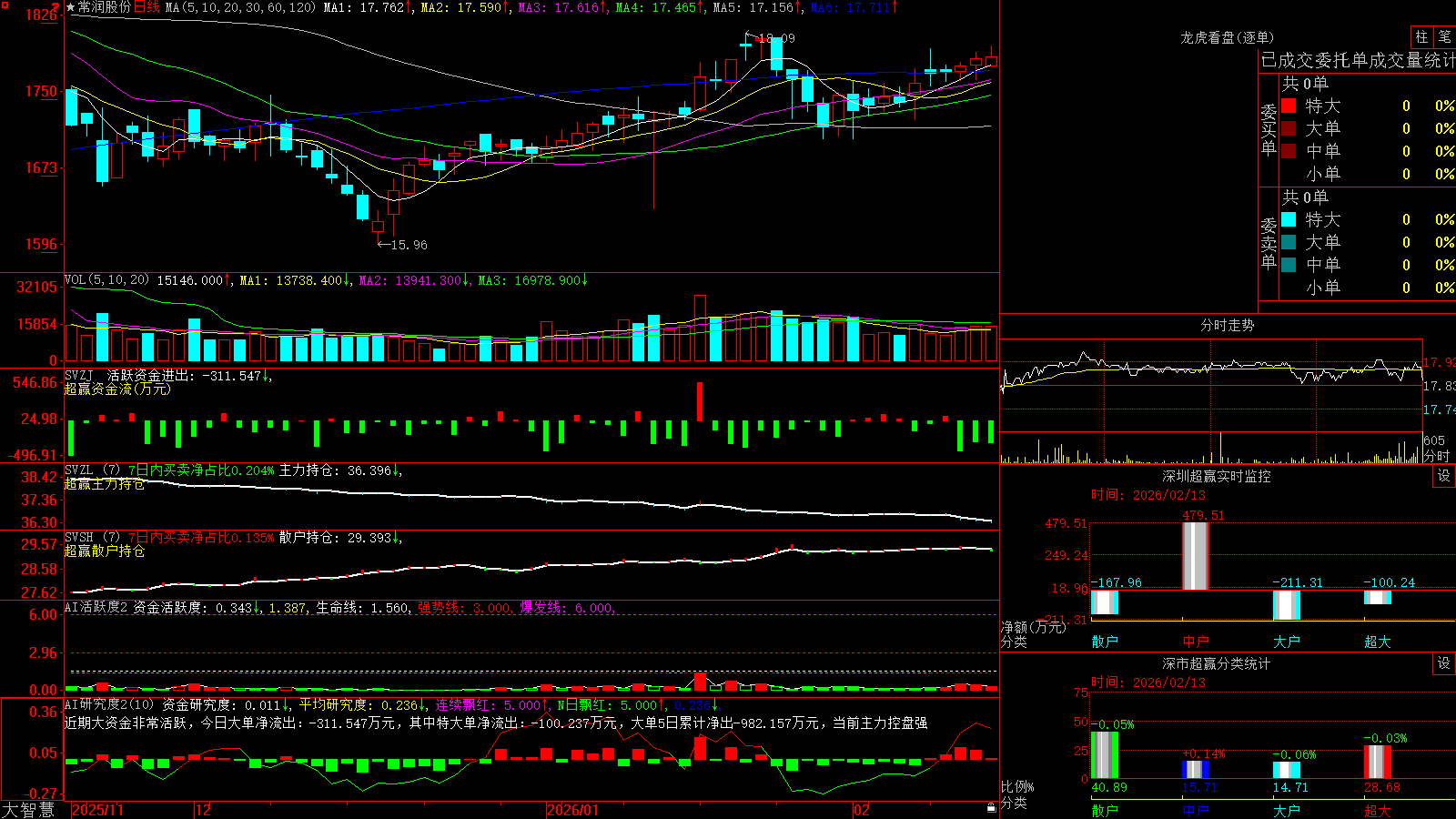Click the 超大 28.68 bar in 分类统计

click(x=1378, y=763)
